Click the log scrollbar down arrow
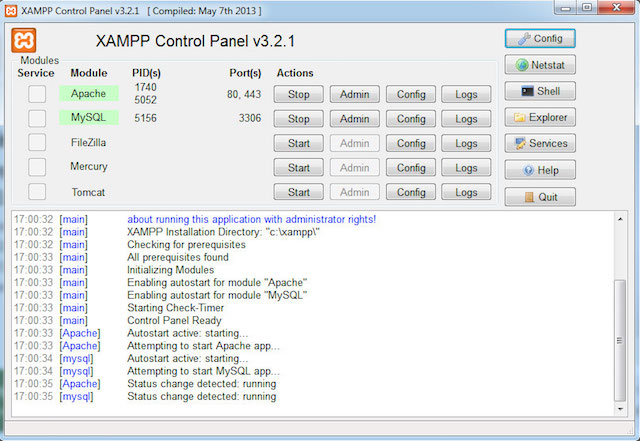Screen dimensions: 640x441 point(620,409)
